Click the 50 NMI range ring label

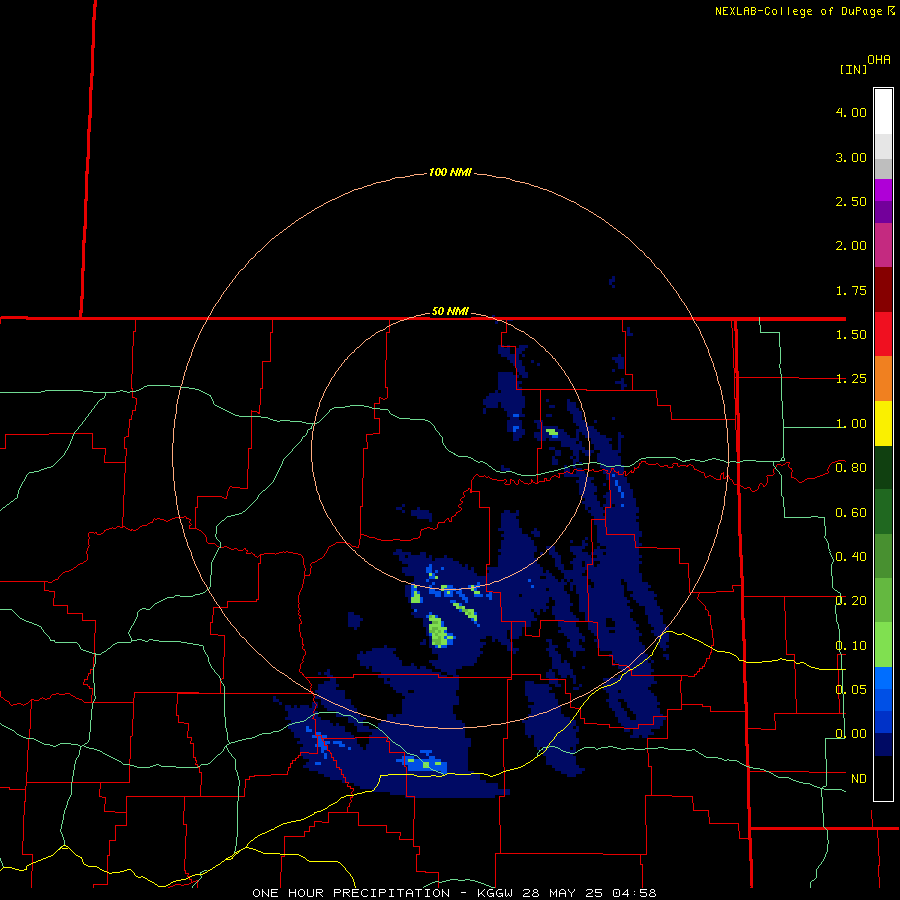click(x=450, y=311)
